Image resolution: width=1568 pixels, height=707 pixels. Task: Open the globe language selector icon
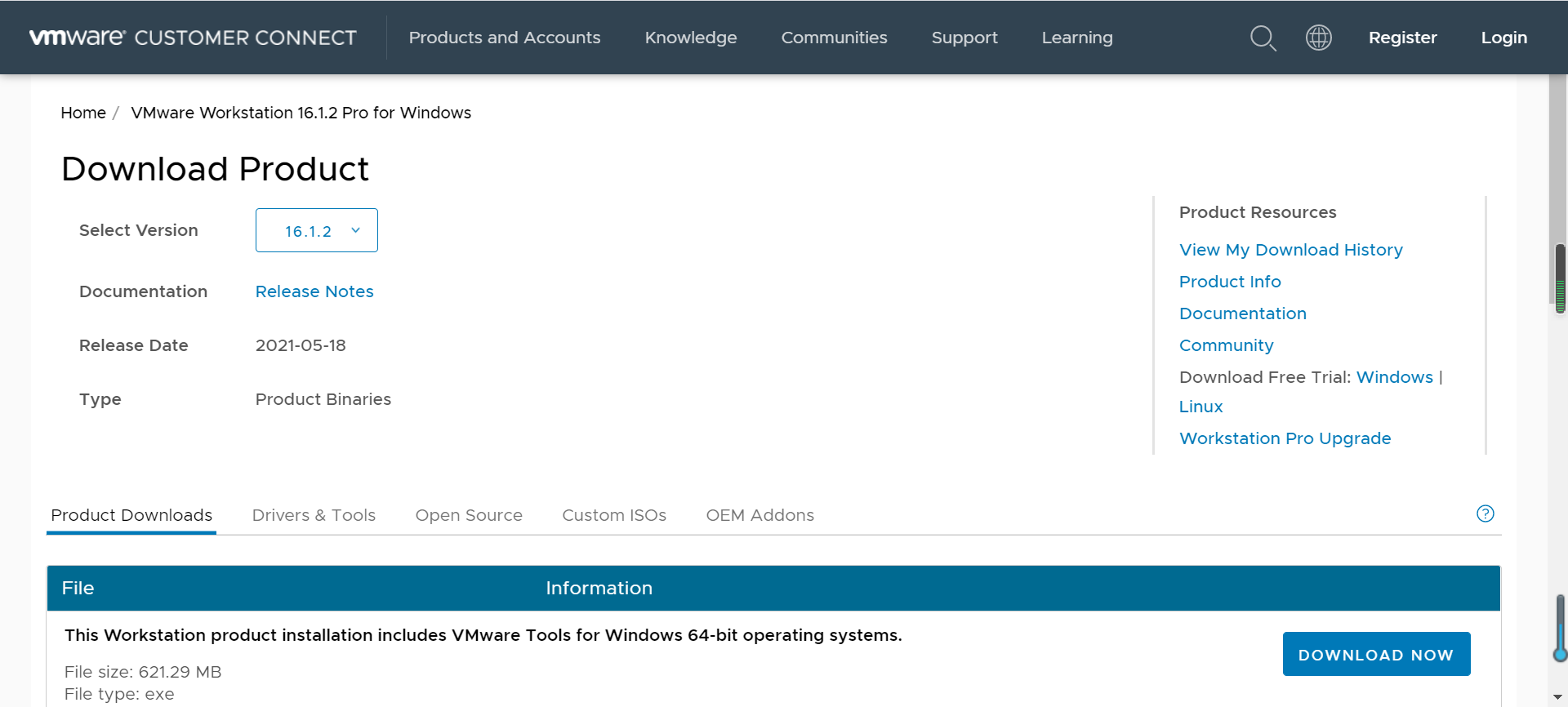pyautogui.click(x=1318, y=38)
